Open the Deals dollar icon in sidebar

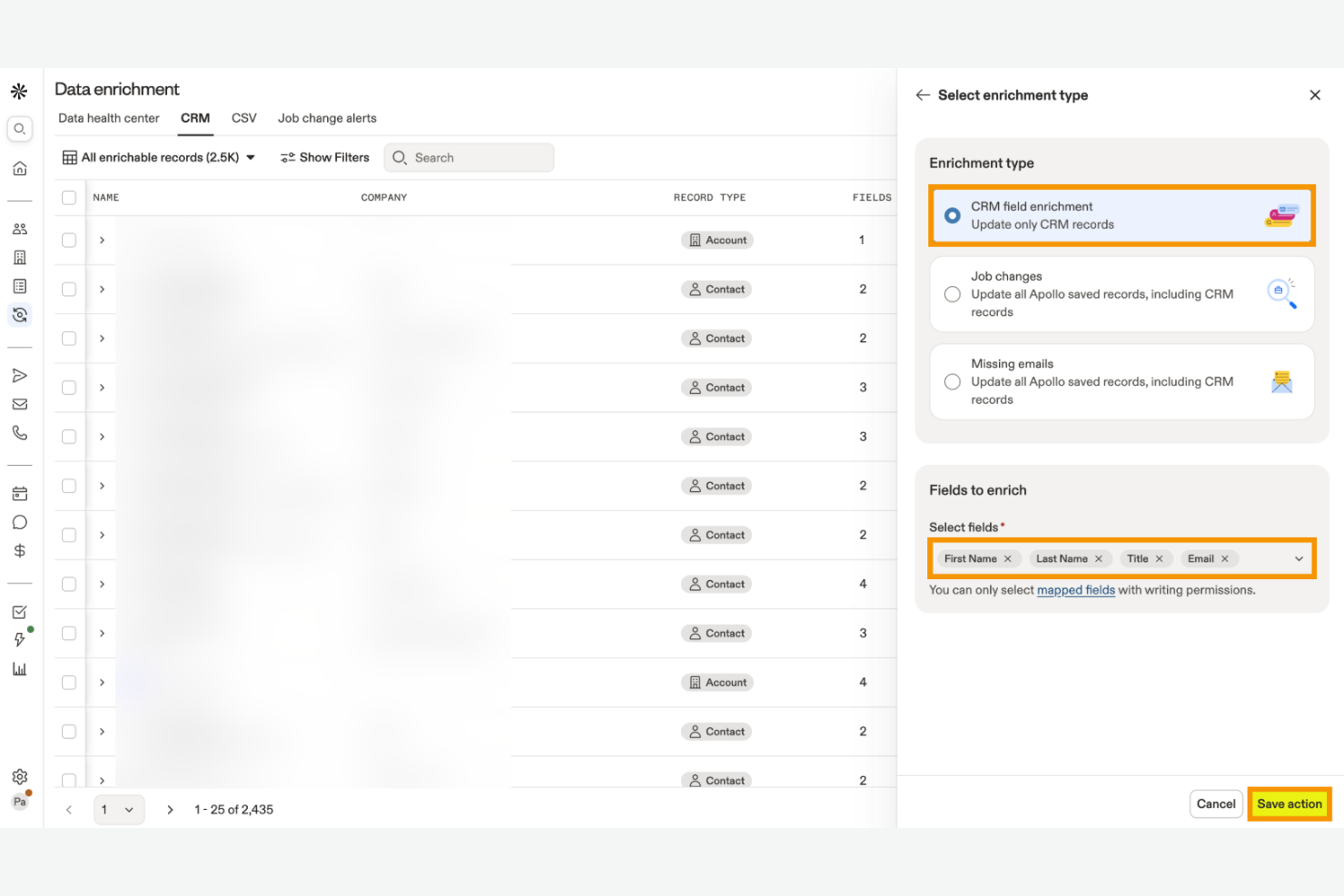pyautogui.click(x=20, y=549)
